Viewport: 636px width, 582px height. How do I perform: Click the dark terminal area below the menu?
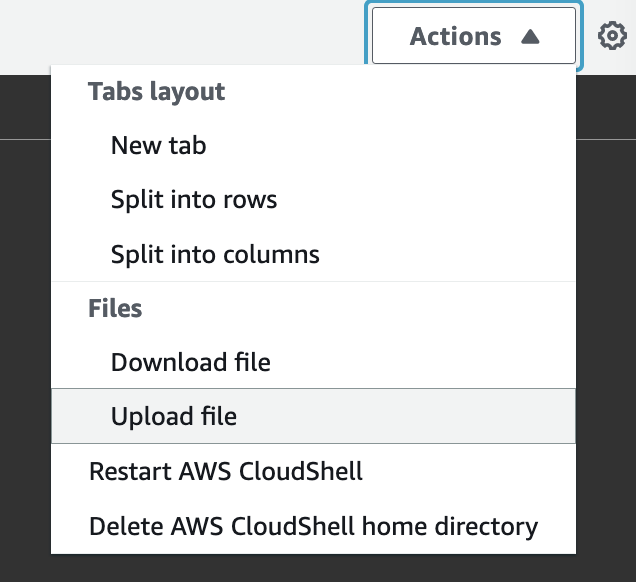(x=300, y=568)
